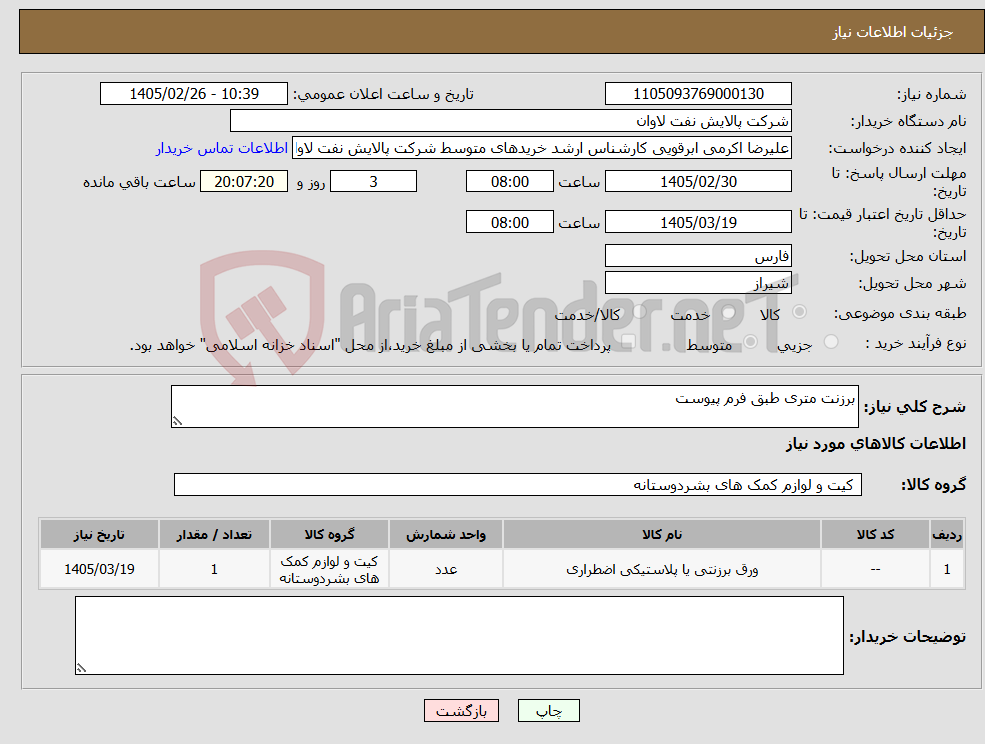The image size is (985, 744).
Task: Click the تعداد / مقدار column header
Action: (x=214, y=534)
